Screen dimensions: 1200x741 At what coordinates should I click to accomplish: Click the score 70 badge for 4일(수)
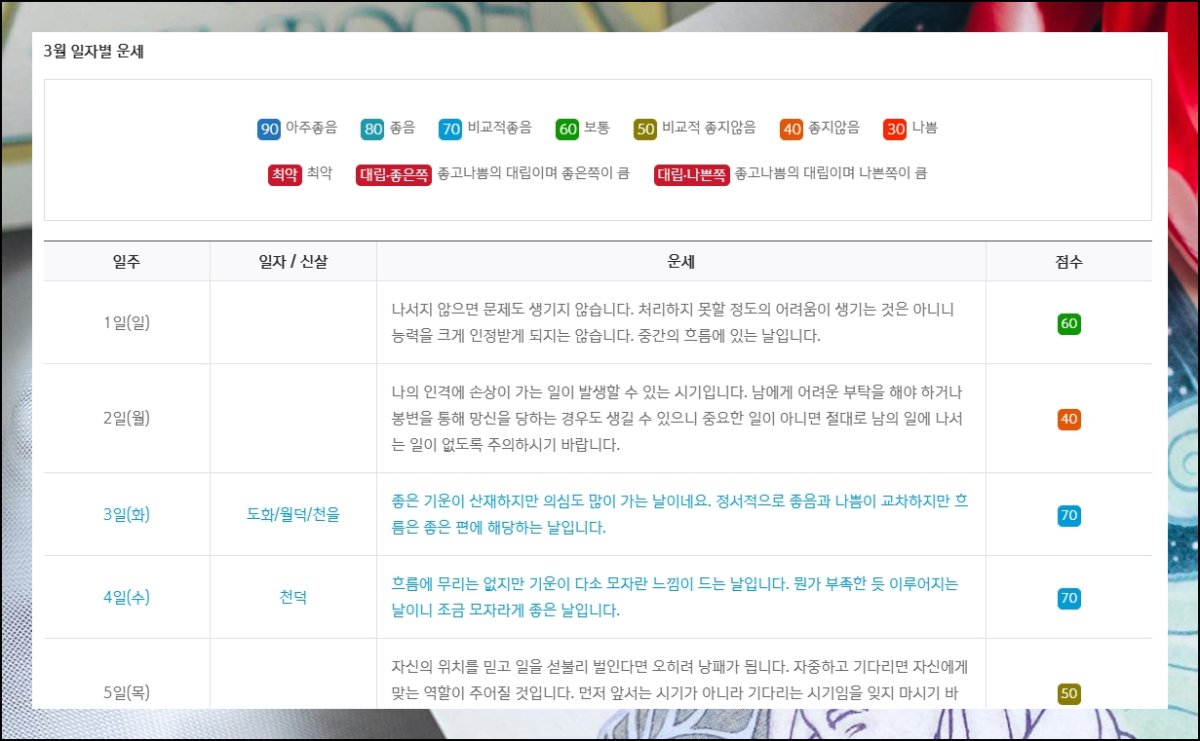pyautogui.click(x=1069, y=599)
